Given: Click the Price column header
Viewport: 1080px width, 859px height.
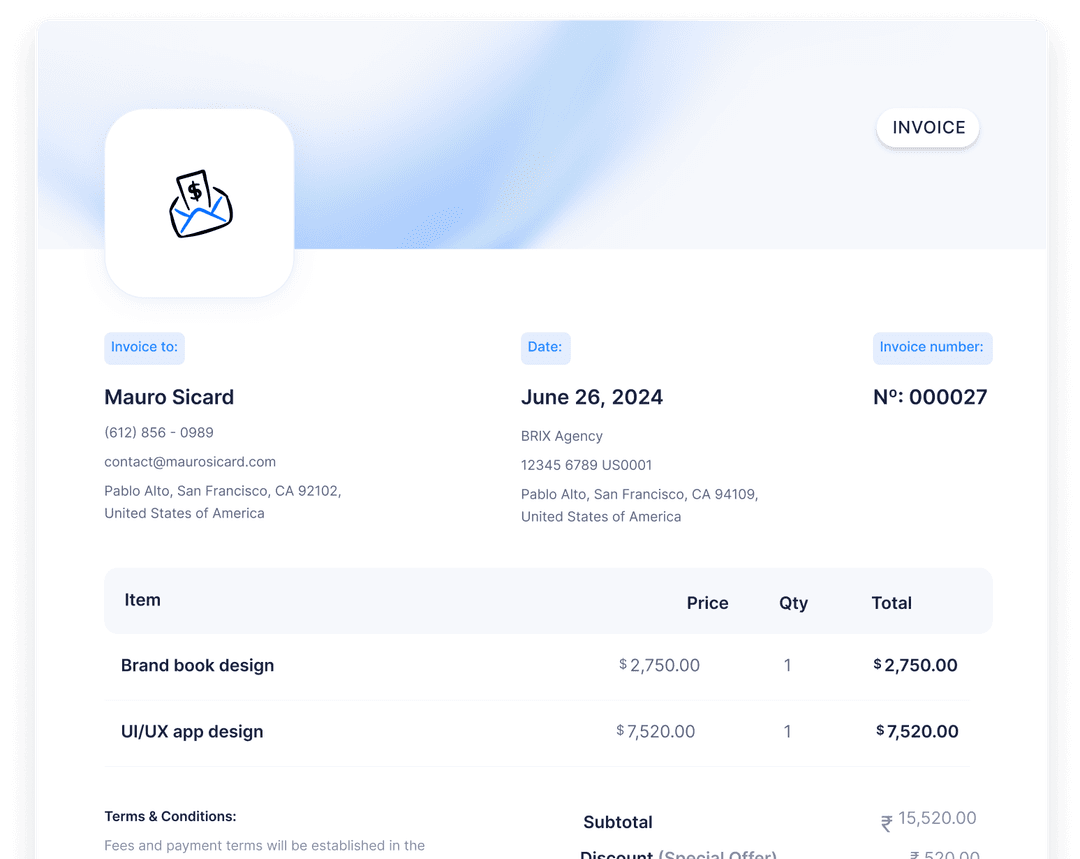Looking at the screenshot, I should pyautogui.click(x=707, y=603).
